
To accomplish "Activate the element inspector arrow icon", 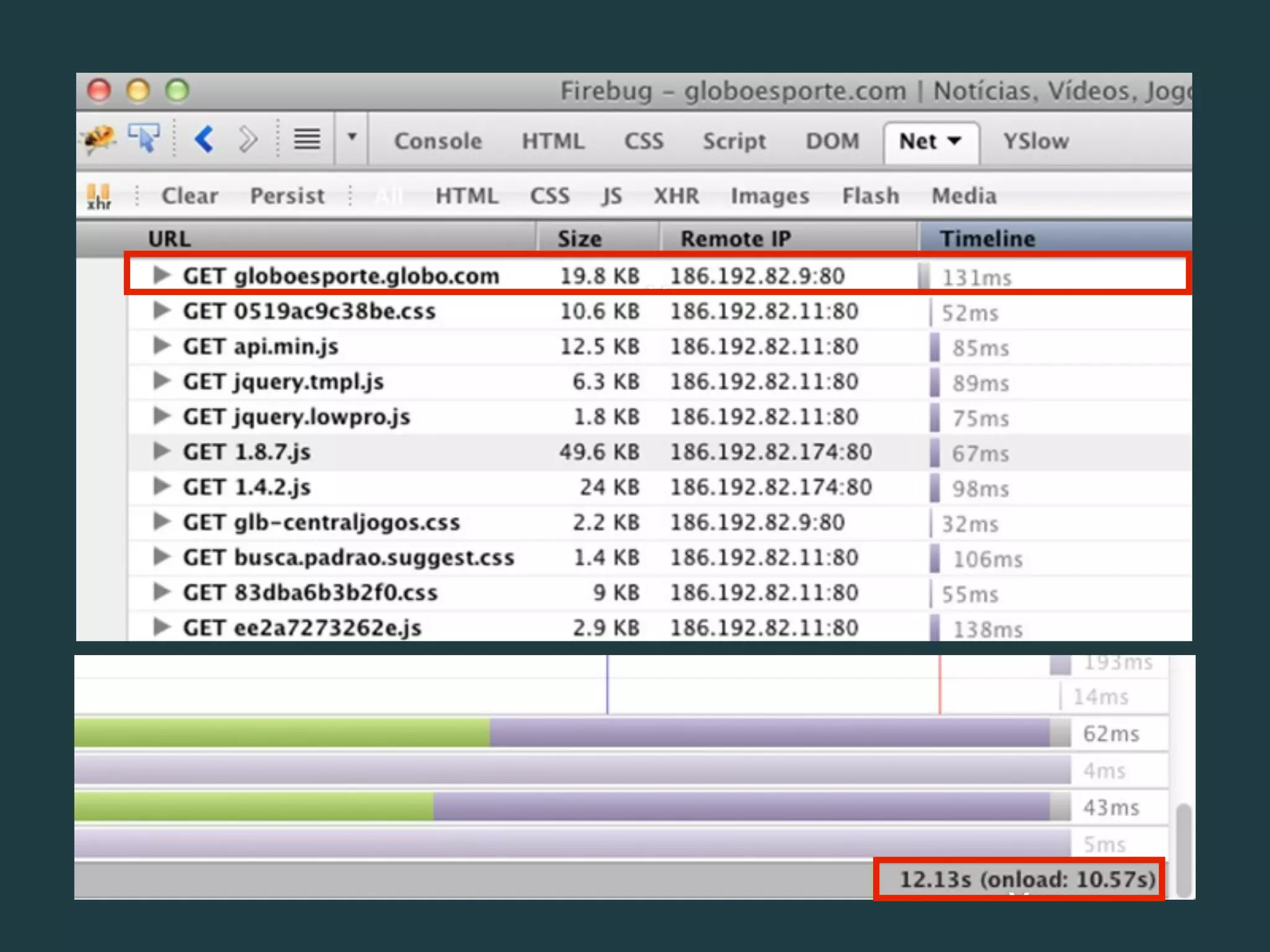I will [144, 138].
